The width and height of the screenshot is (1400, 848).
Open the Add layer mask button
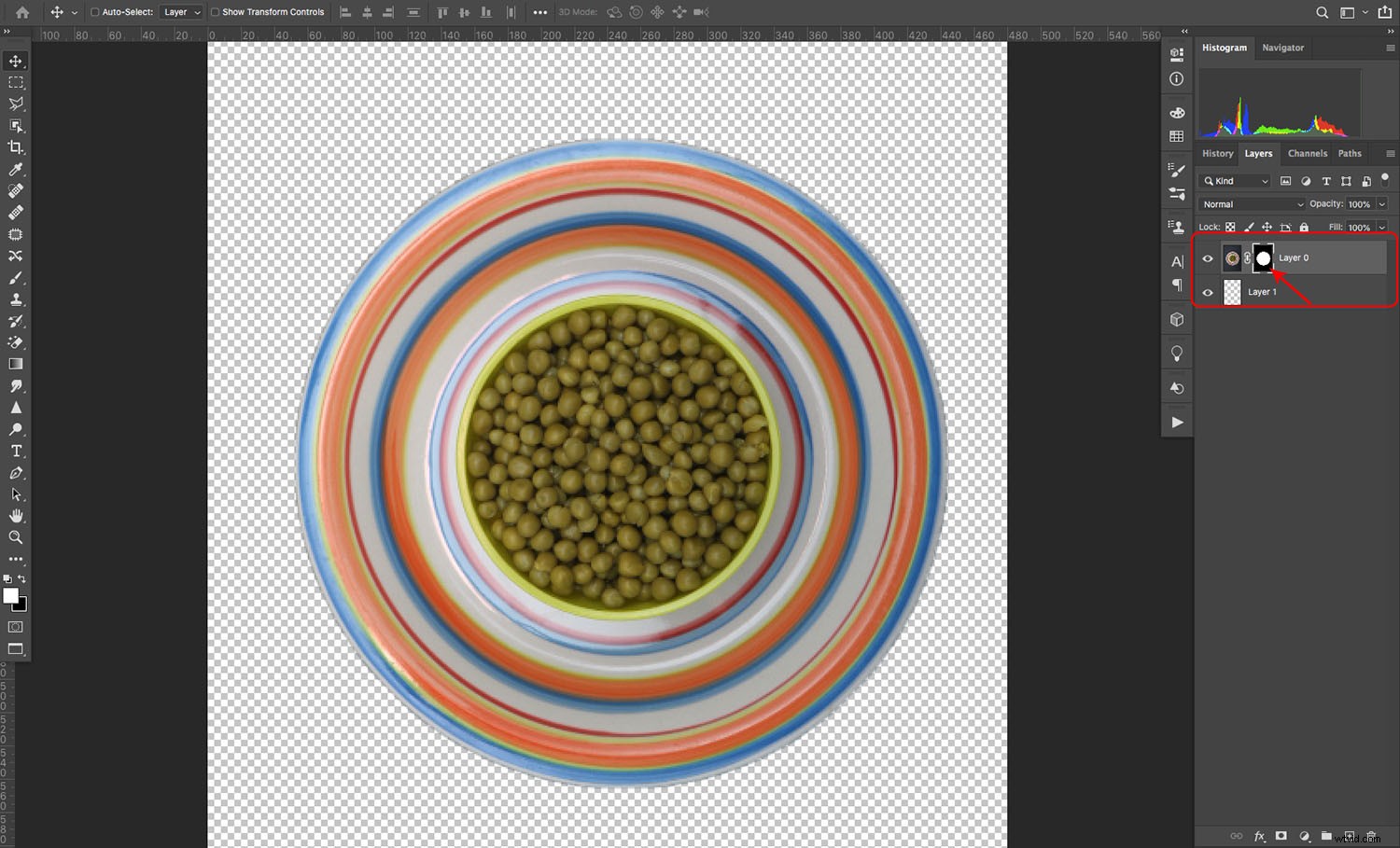pyautogui.click(x=1281, y=836)
